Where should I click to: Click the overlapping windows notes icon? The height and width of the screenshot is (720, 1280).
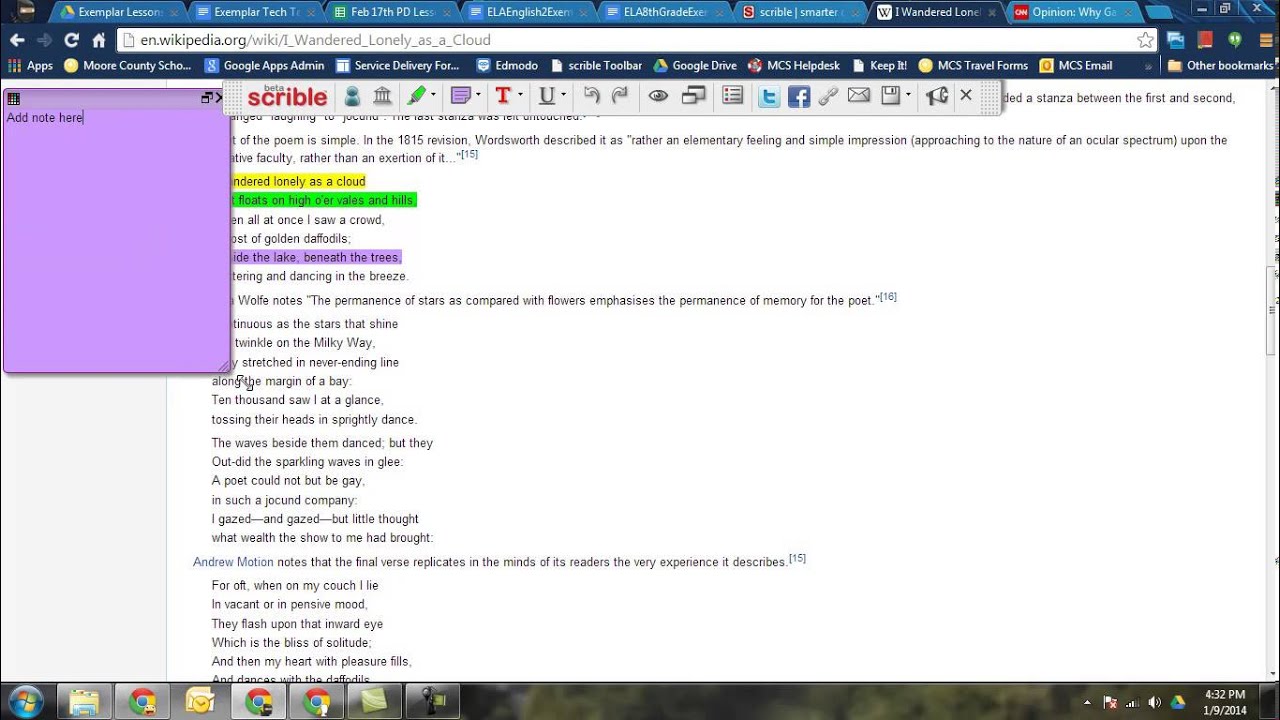click(x=694, y=96)
